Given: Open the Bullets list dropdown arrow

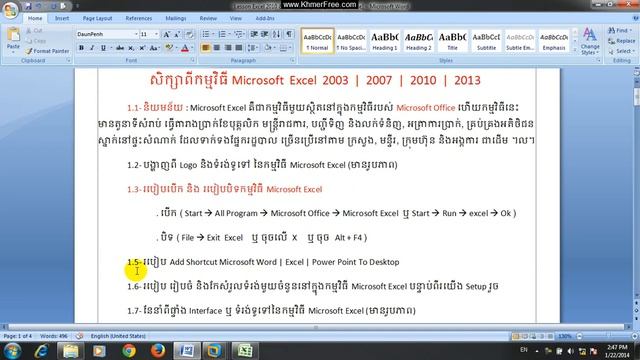Looking at the screenshot, I should 212,35.
